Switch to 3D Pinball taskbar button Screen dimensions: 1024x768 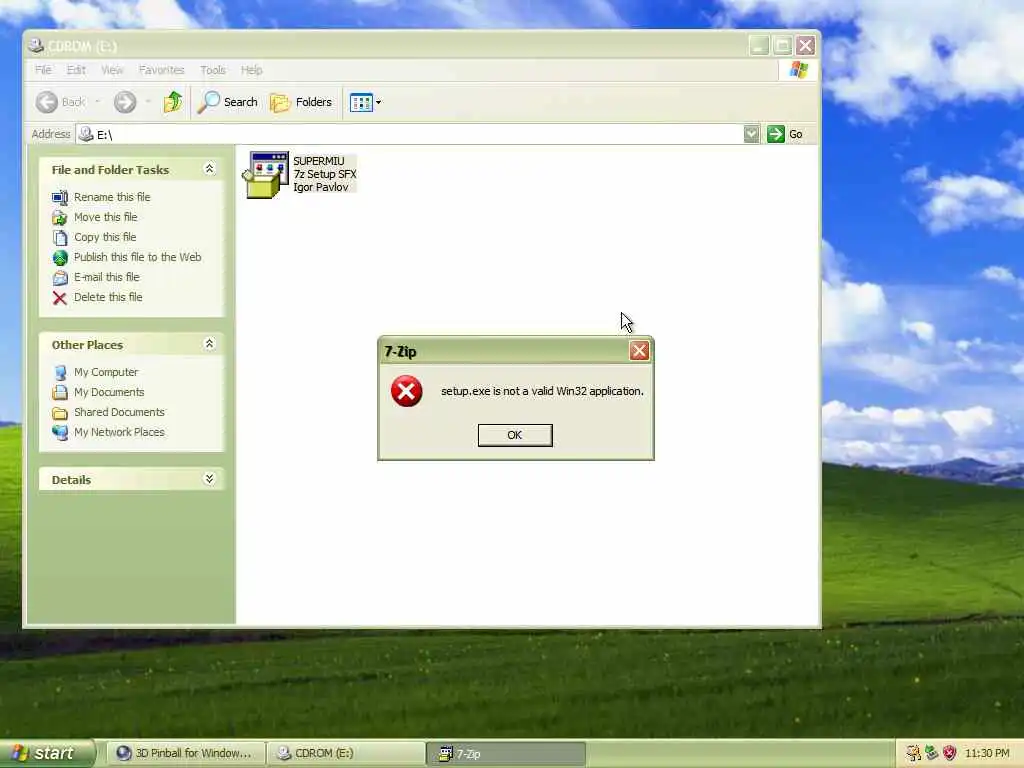tap(186, 754)
